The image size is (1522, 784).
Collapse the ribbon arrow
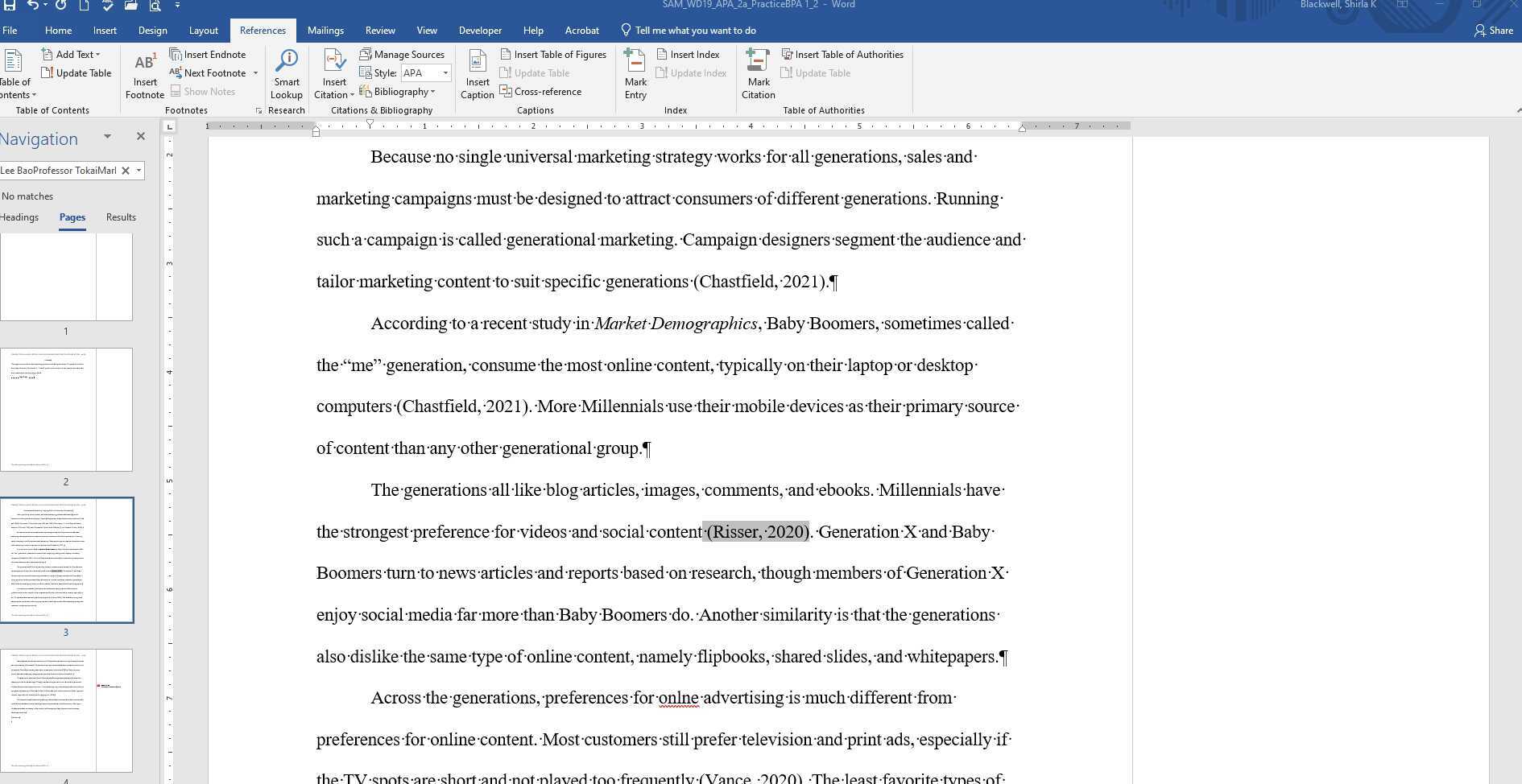[1518, 109]
